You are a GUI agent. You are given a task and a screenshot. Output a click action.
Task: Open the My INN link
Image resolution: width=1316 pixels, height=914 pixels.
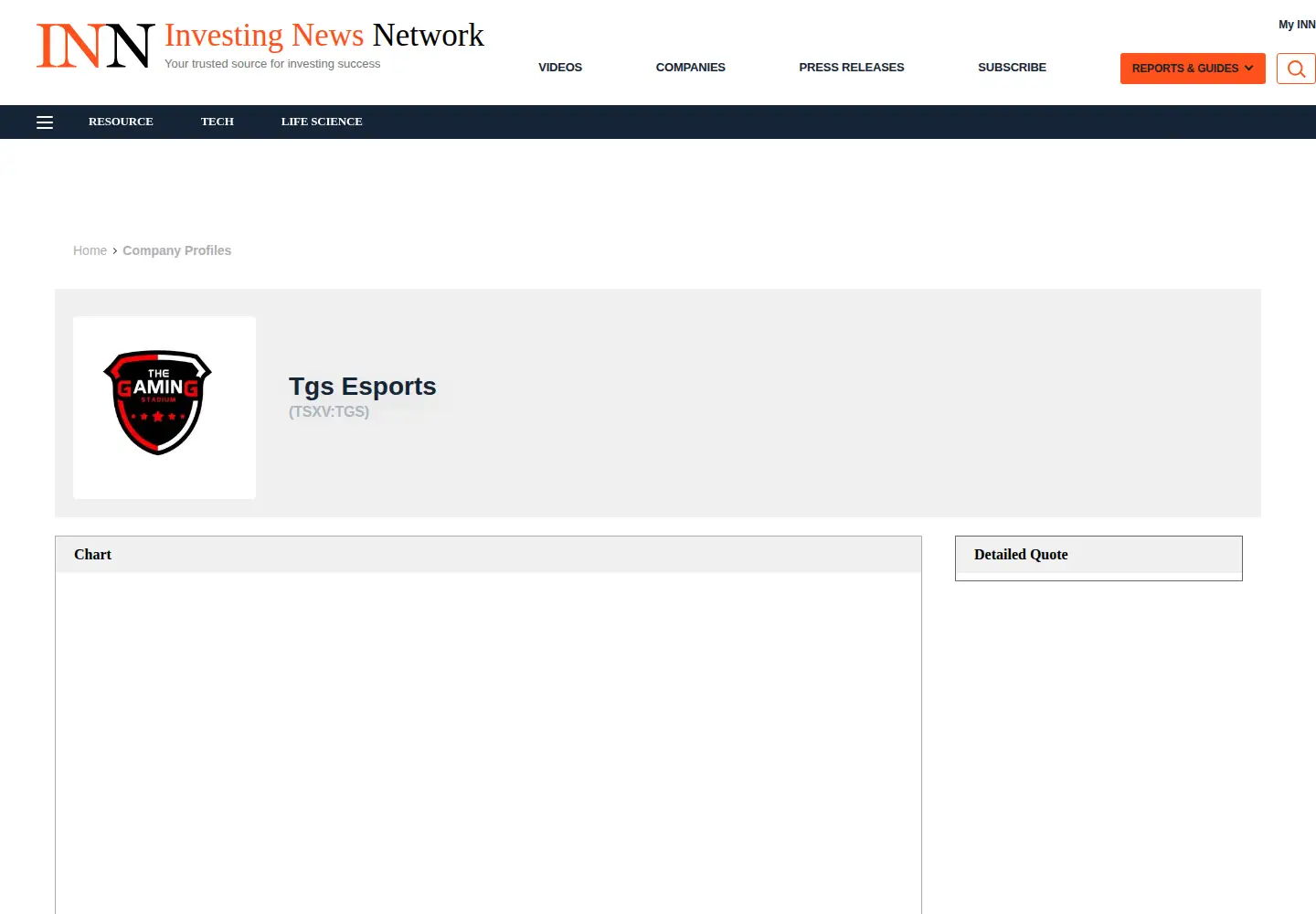click(x=1297, y=25)
